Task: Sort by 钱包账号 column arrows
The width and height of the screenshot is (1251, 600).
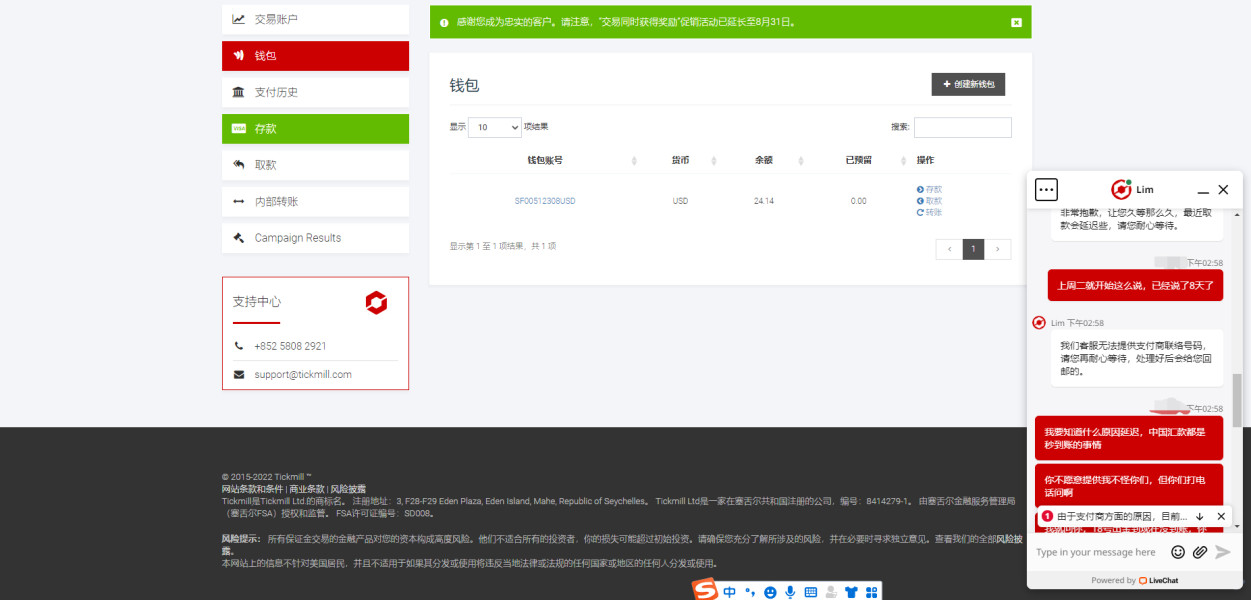Action: [x=634, y=161]
